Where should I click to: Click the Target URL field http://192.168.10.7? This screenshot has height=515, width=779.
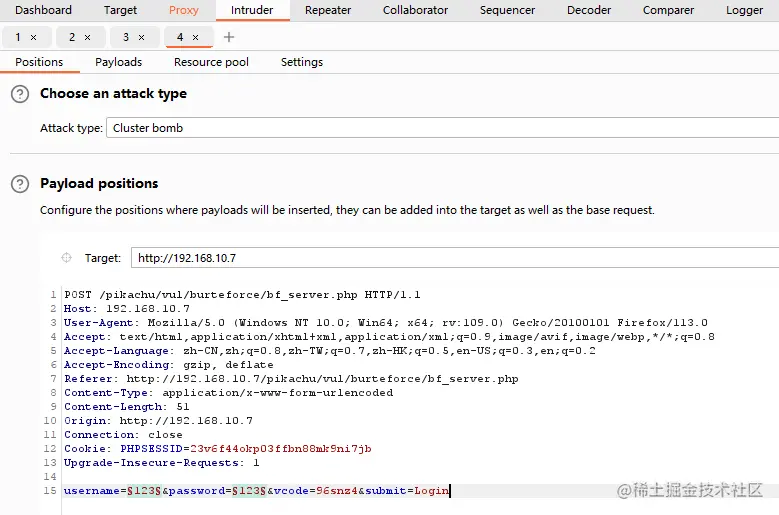click(x=455, y=258)
